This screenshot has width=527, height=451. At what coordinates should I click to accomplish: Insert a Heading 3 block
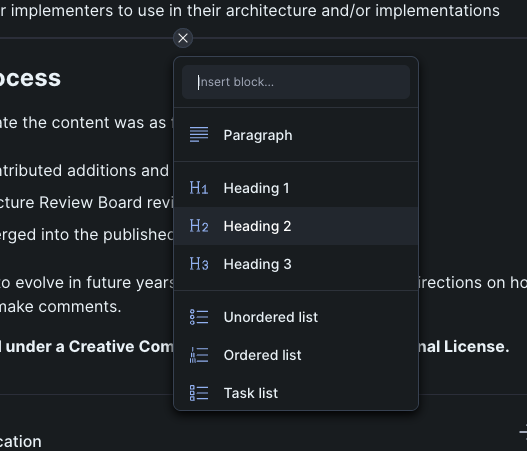coord(296,264)
